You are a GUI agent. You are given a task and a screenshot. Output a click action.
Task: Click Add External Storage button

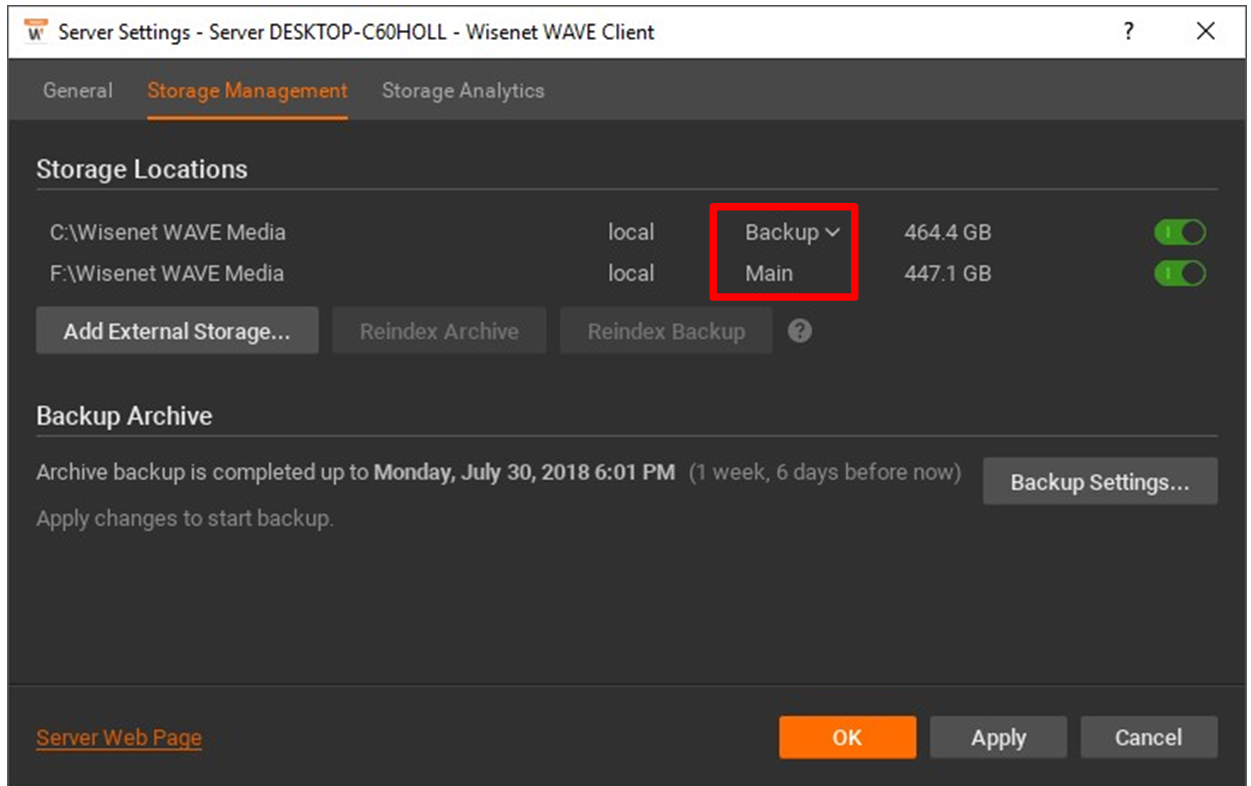[x=177, y=331]
